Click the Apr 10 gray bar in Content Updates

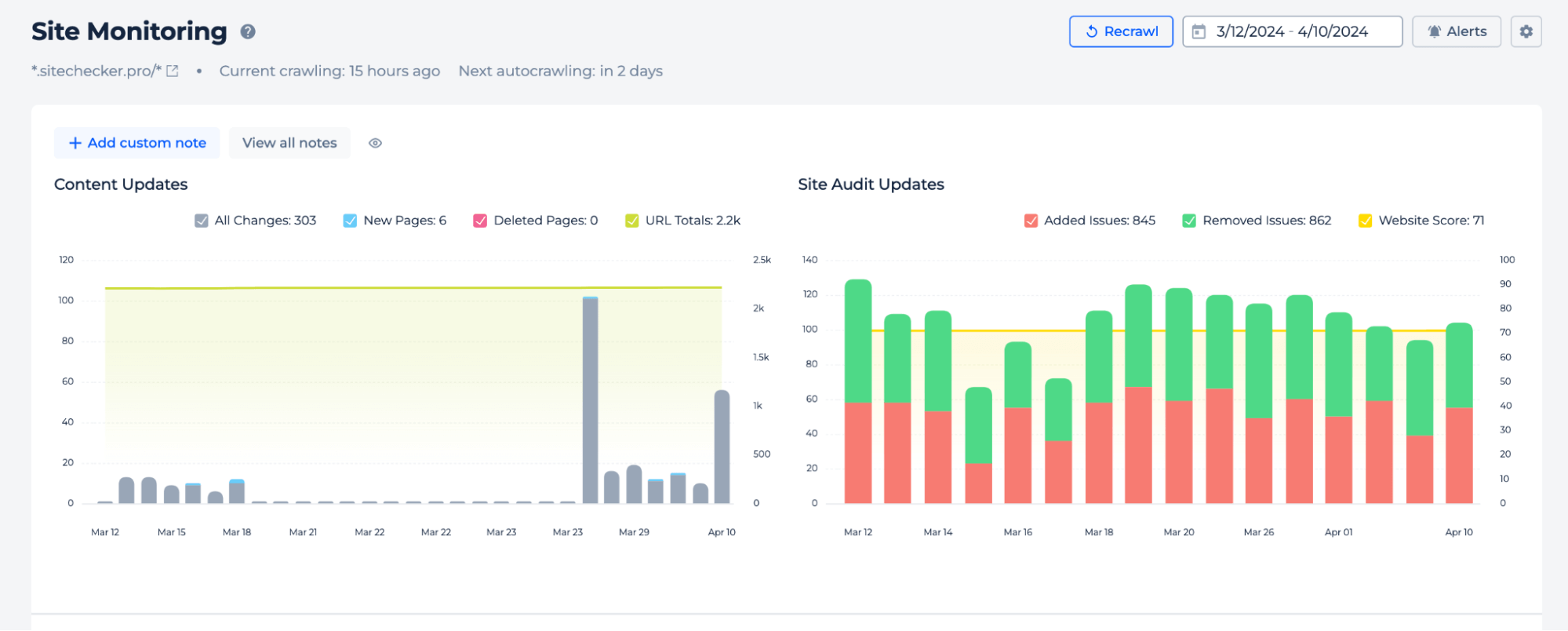722,447
